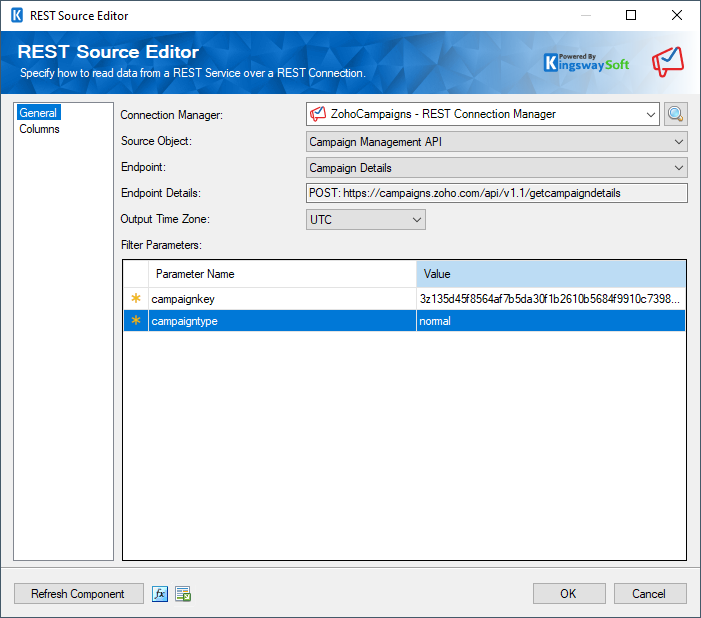The width and height of the screenshot is (701, 618).
Task: Click the Cancel button
Action: pyautogui.click(x=650, y=593)
